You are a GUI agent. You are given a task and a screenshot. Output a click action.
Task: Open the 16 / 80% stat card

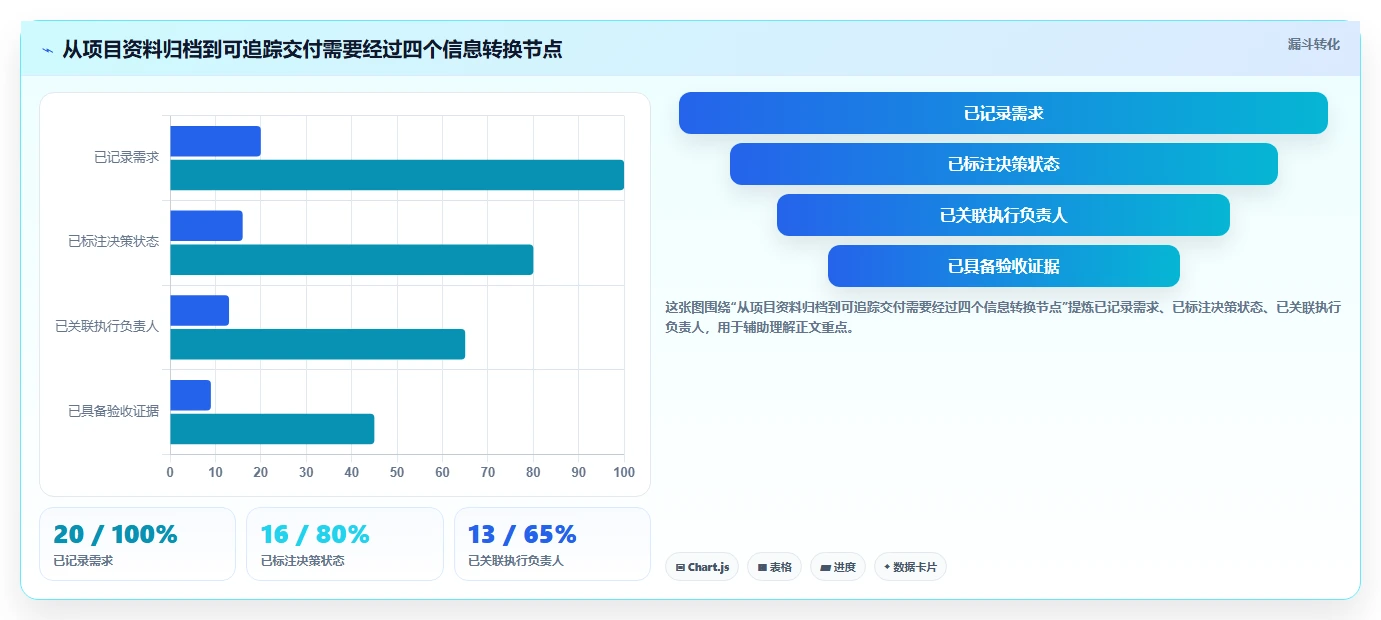pos(345,544)
